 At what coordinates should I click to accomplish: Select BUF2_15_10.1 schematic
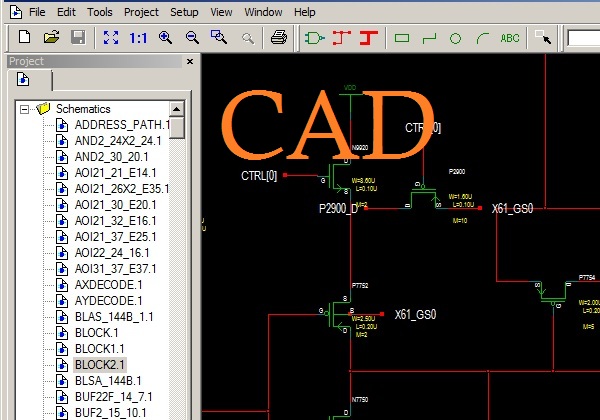[110, 413]
